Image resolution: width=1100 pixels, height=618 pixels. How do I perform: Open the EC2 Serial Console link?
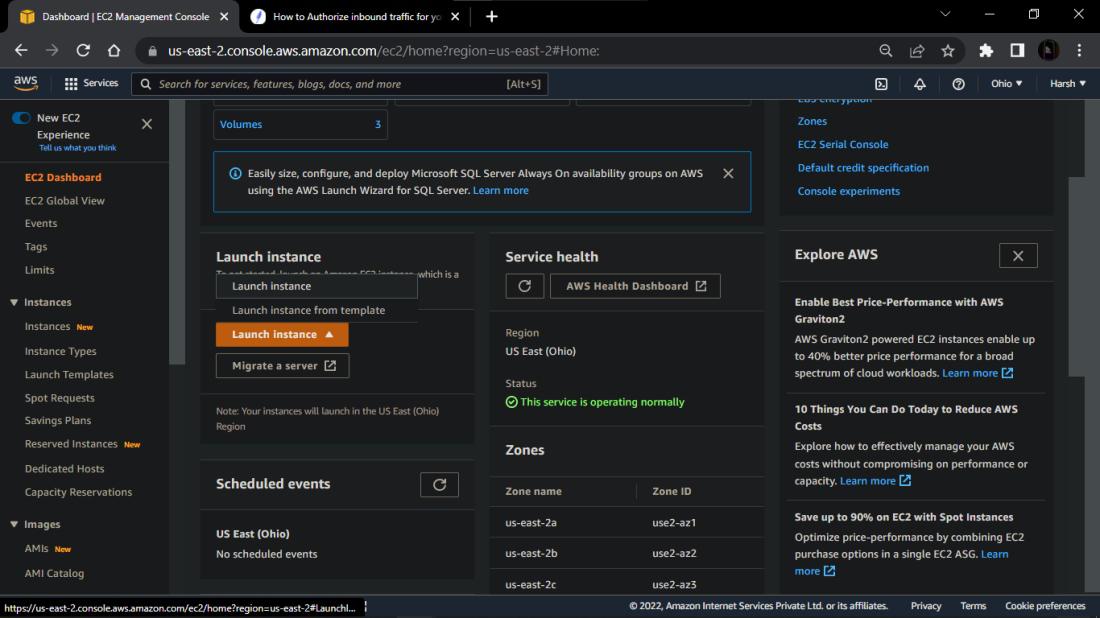[x=842, y=144]
